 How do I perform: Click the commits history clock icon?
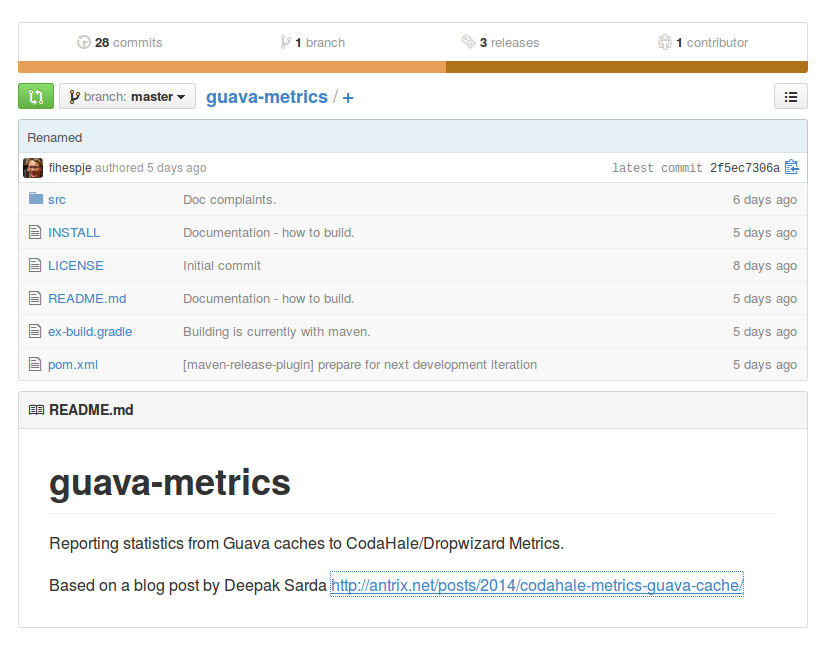pos(83,42)
